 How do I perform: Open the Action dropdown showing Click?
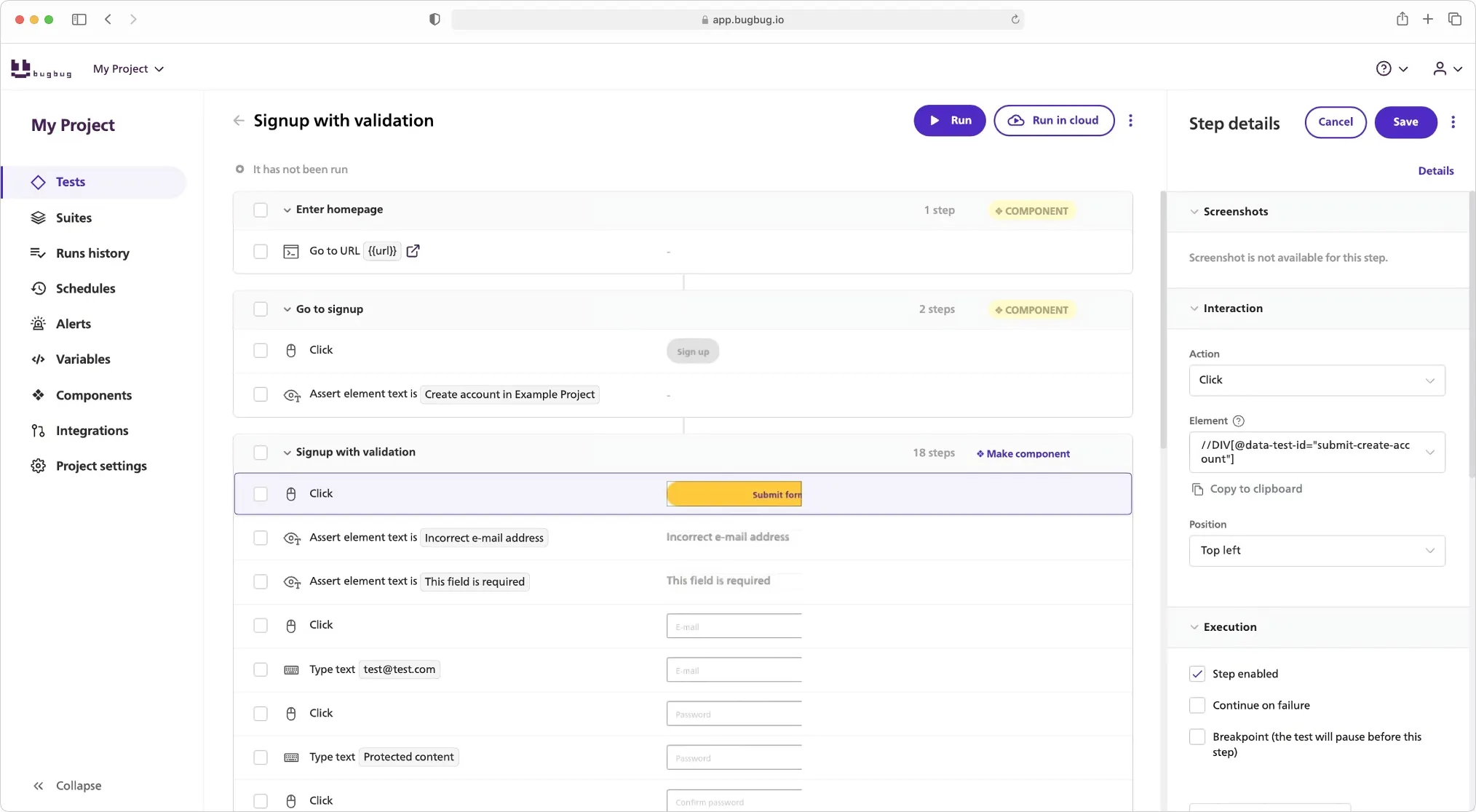(x=1316, y=379)
